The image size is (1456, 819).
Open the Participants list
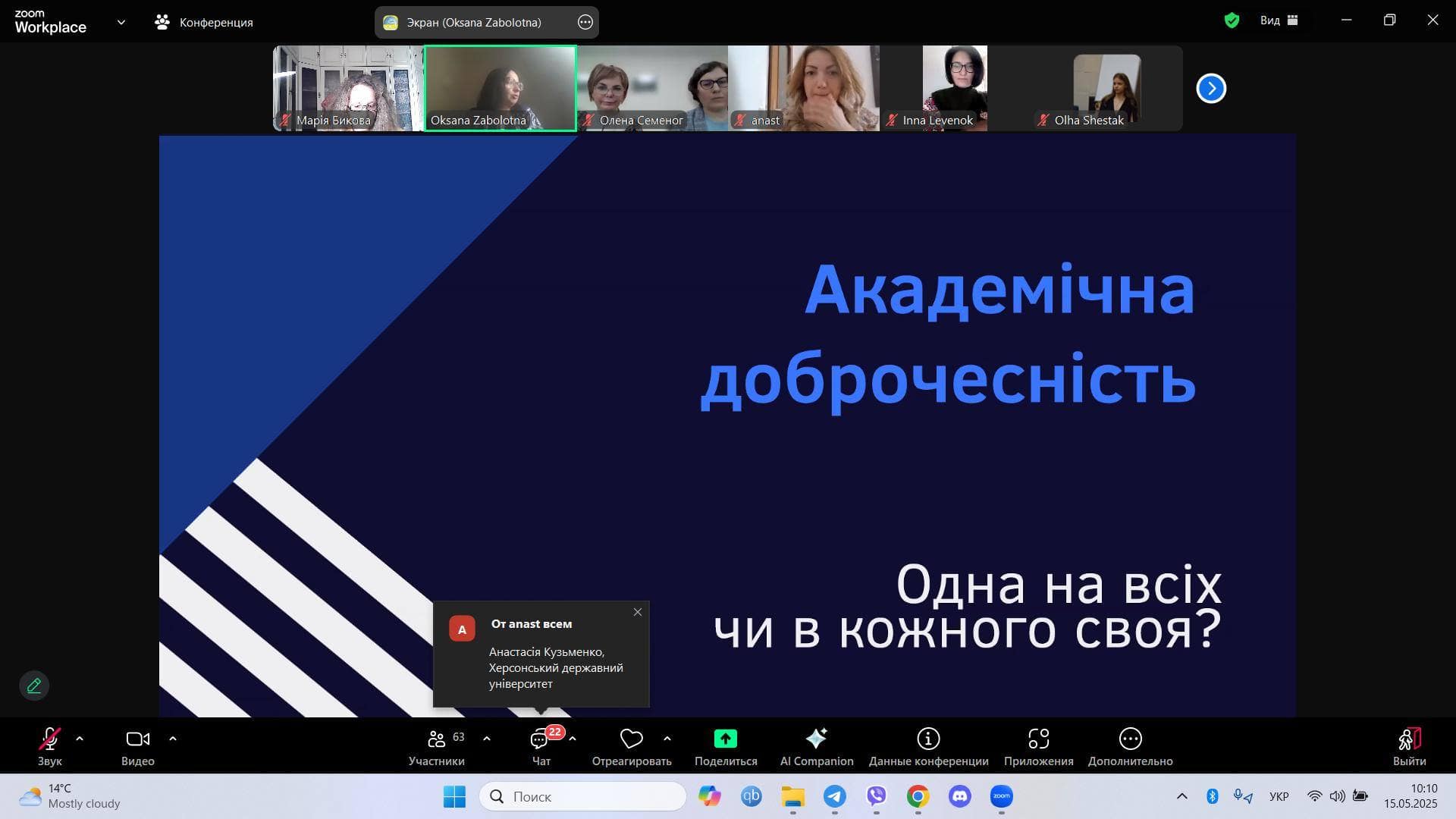coord(437,739)
